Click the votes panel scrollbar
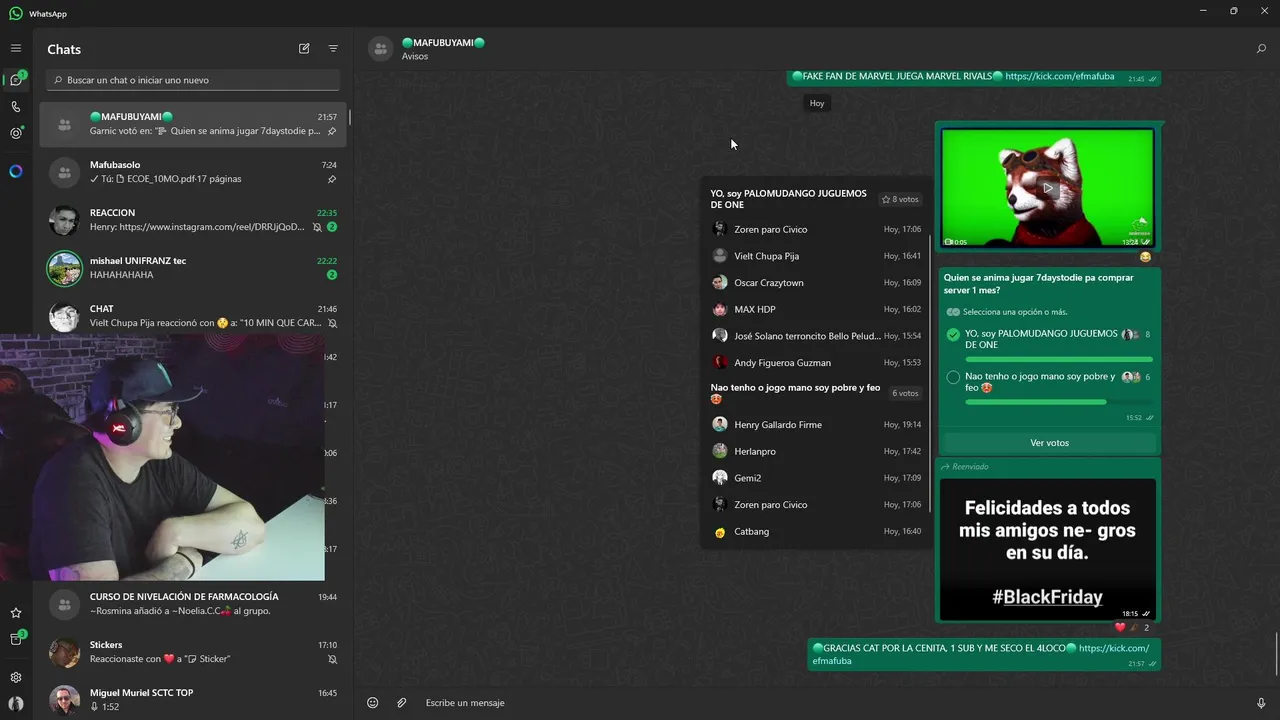This screenshot has height=720, width=1280. 931,375
